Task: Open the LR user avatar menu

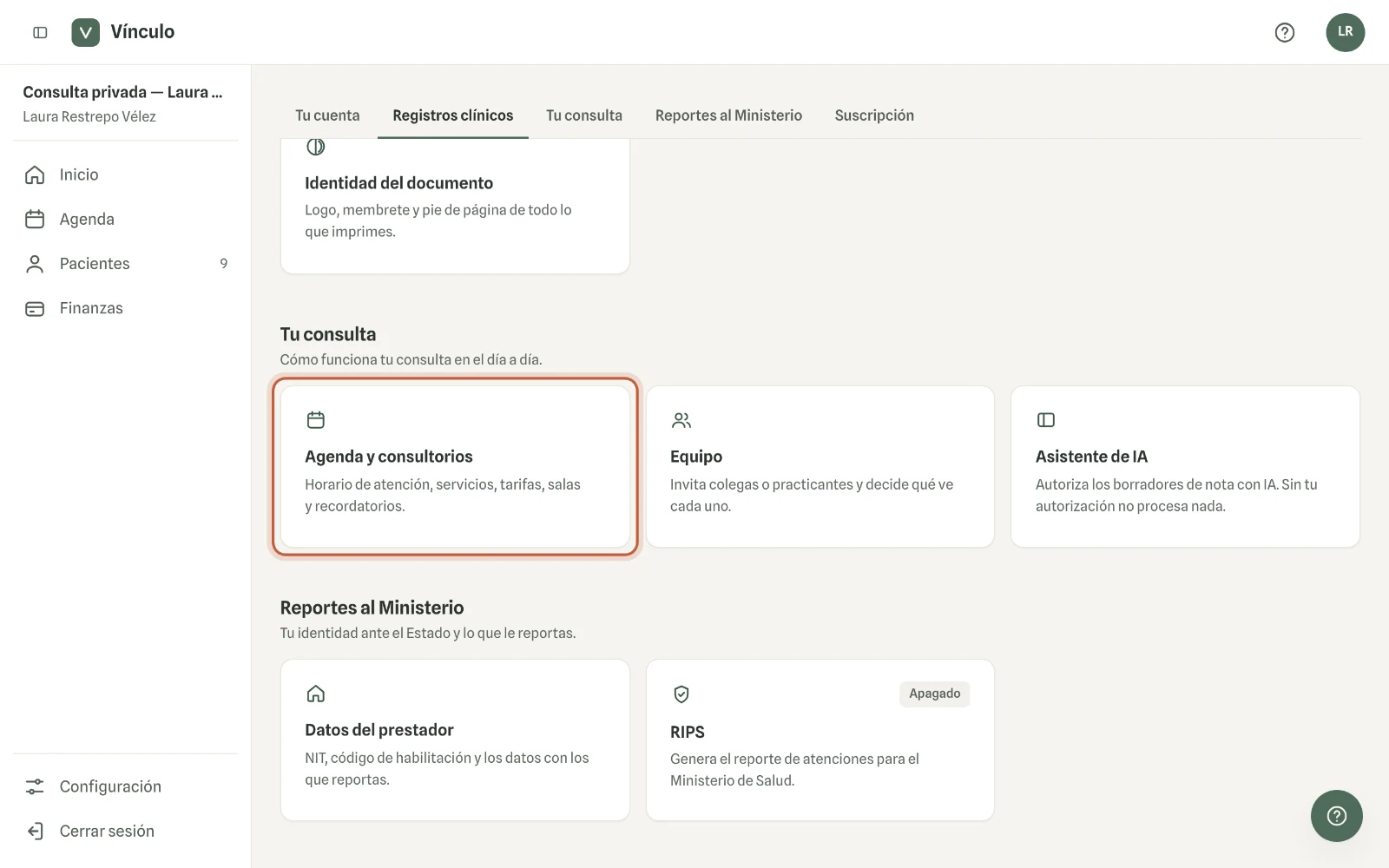Action: (1345, 32)
